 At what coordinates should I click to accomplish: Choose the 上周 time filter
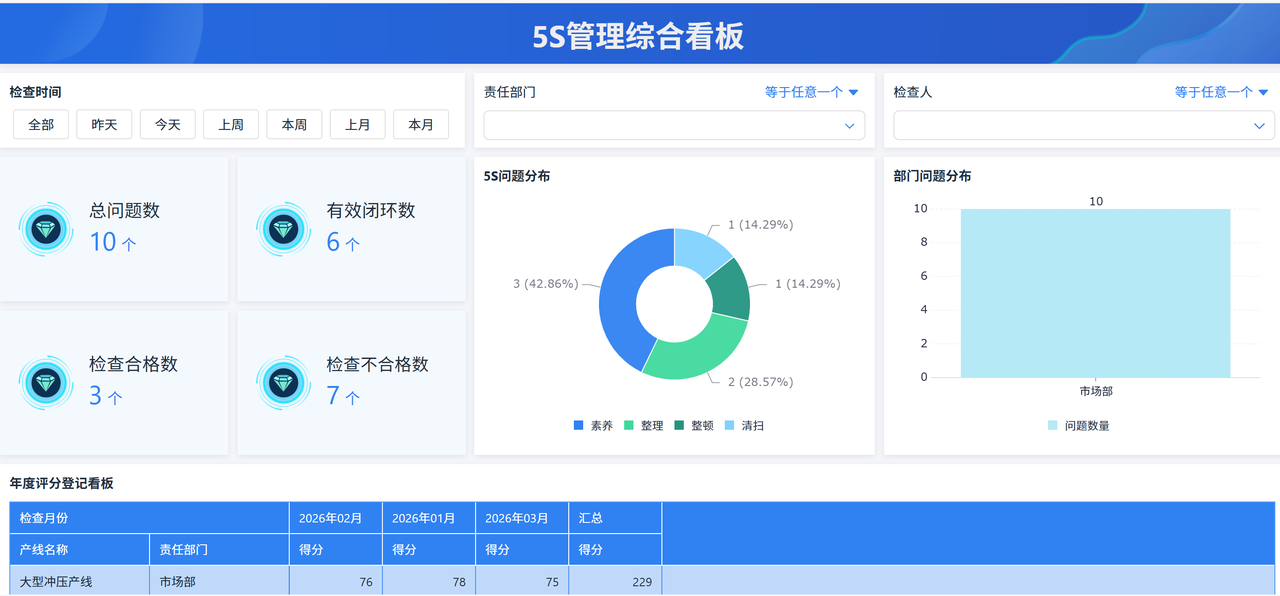pos(231,125)
